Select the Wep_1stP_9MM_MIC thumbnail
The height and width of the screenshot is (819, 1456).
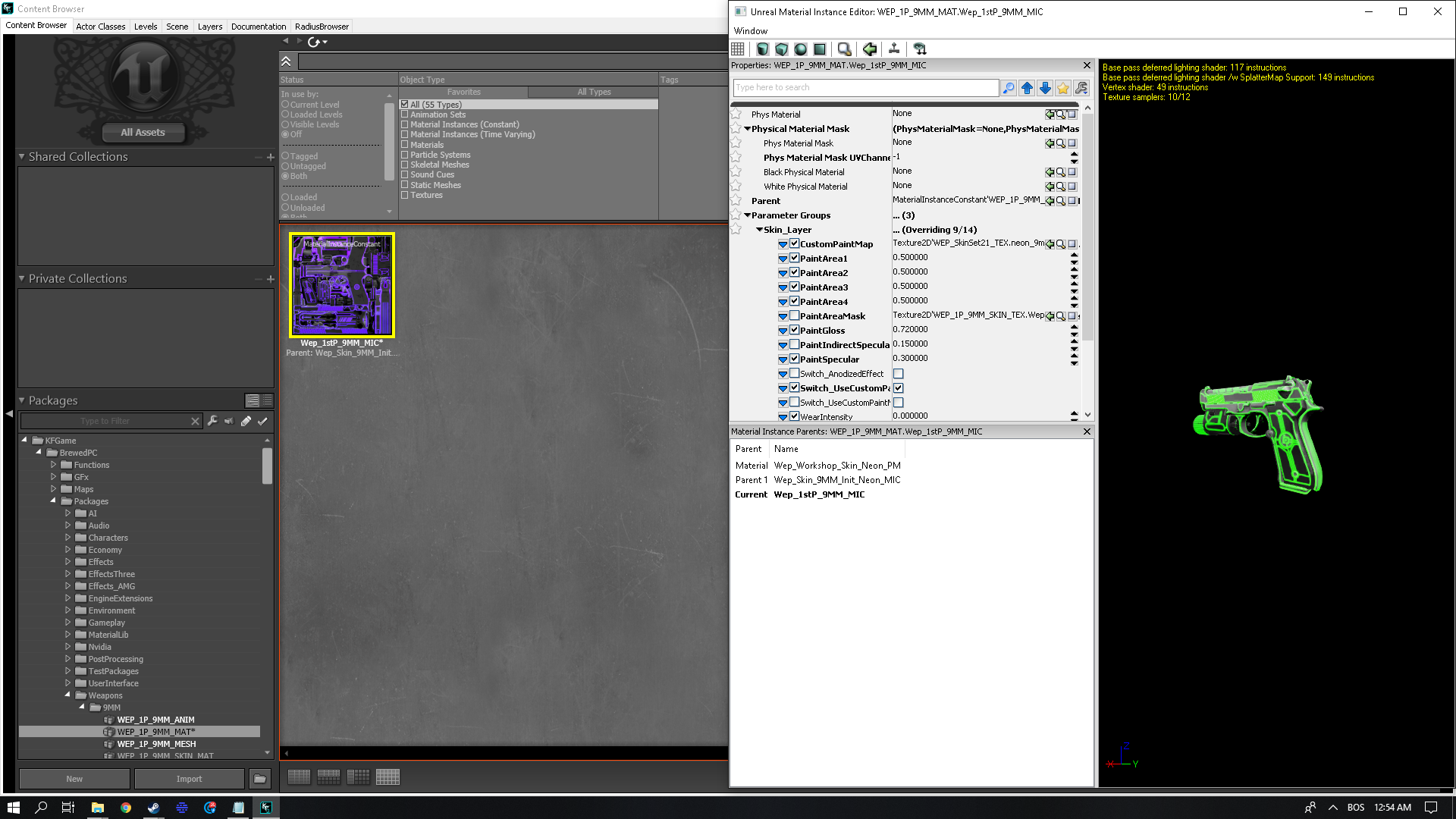342,285
